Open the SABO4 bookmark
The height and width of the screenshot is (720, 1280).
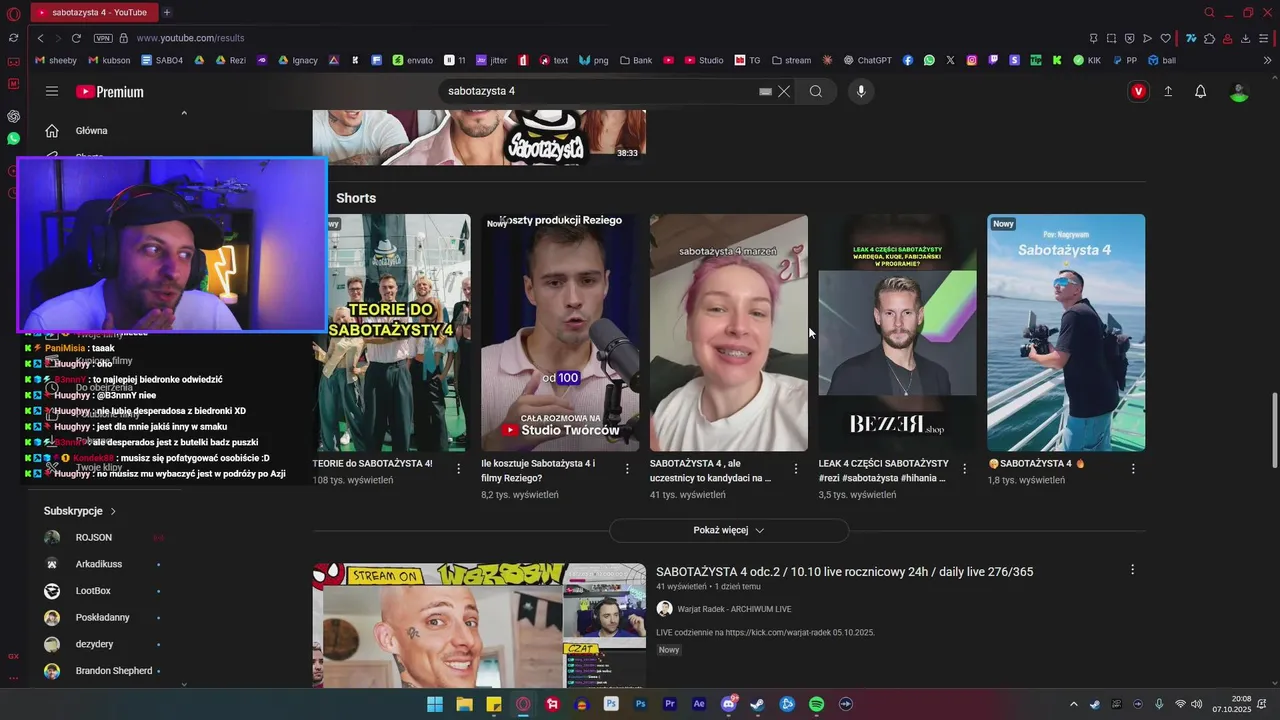coord(162,60)
